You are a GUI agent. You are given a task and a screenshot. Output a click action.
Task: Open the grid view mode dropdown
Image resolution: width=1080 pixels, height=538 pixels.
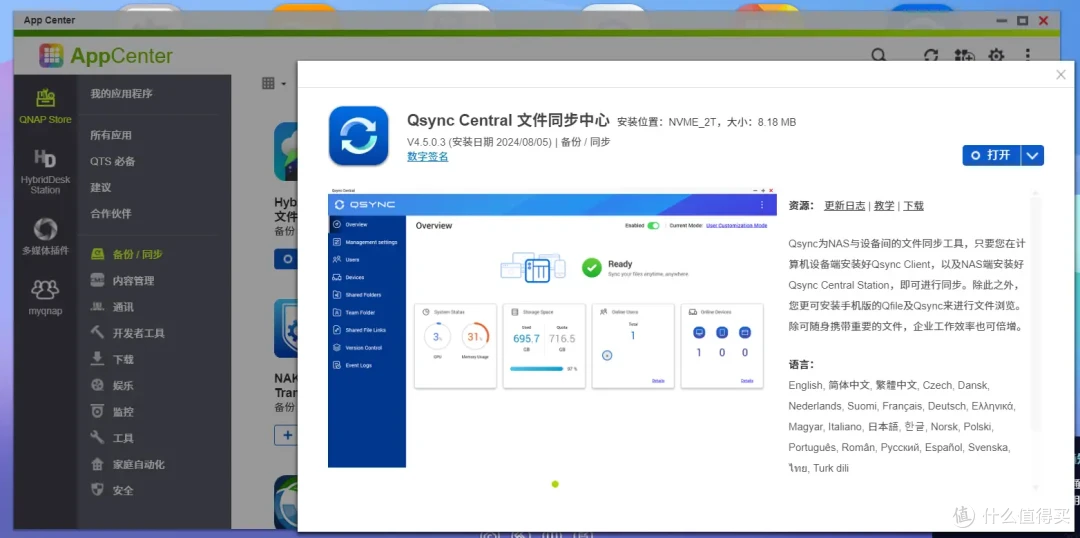point(274,83)
